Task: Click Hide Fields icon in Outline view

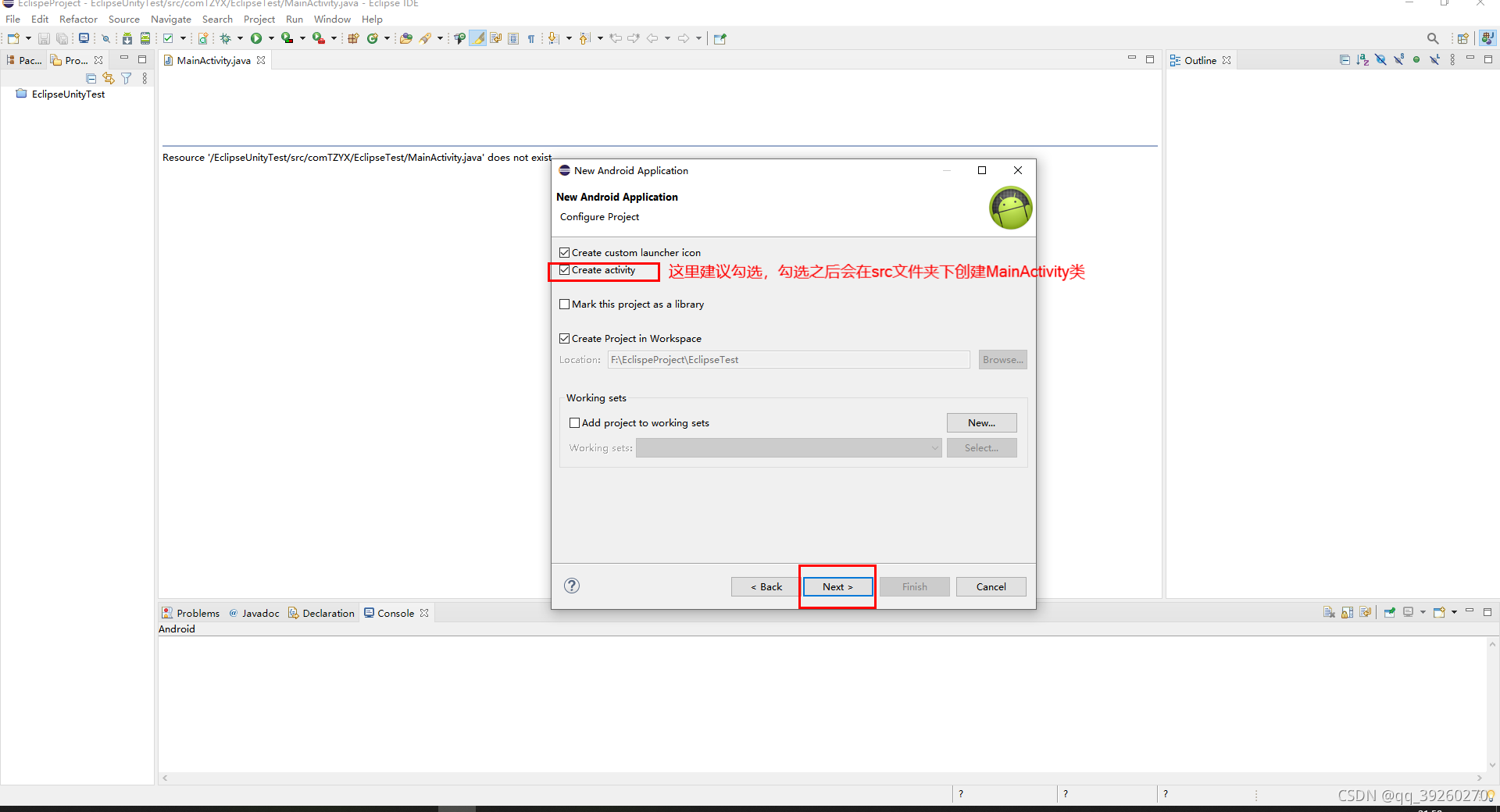Action: [1380, 60]
